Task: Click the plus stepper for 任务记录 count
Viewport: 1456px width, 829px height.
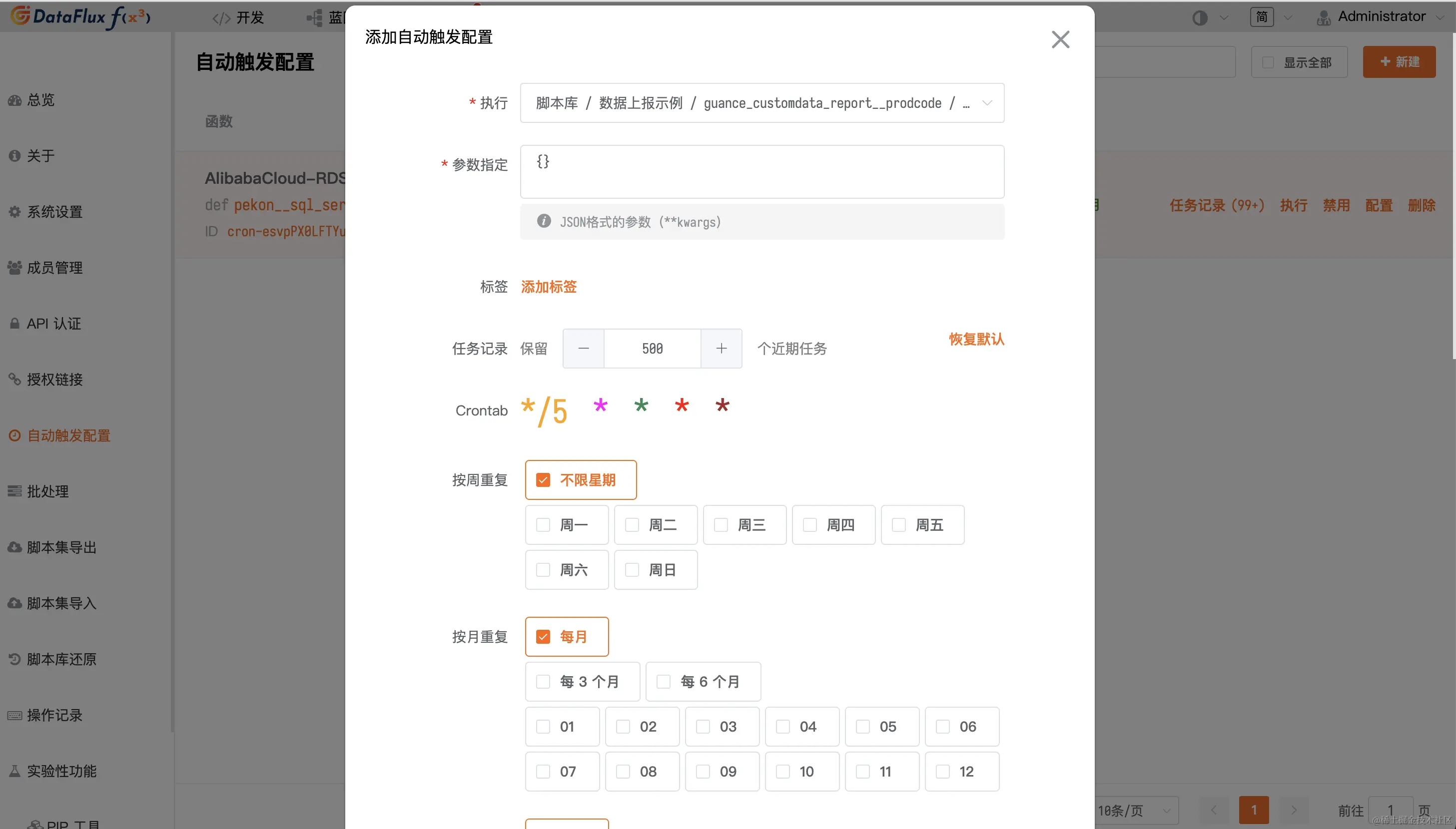Action: [721, 349]
